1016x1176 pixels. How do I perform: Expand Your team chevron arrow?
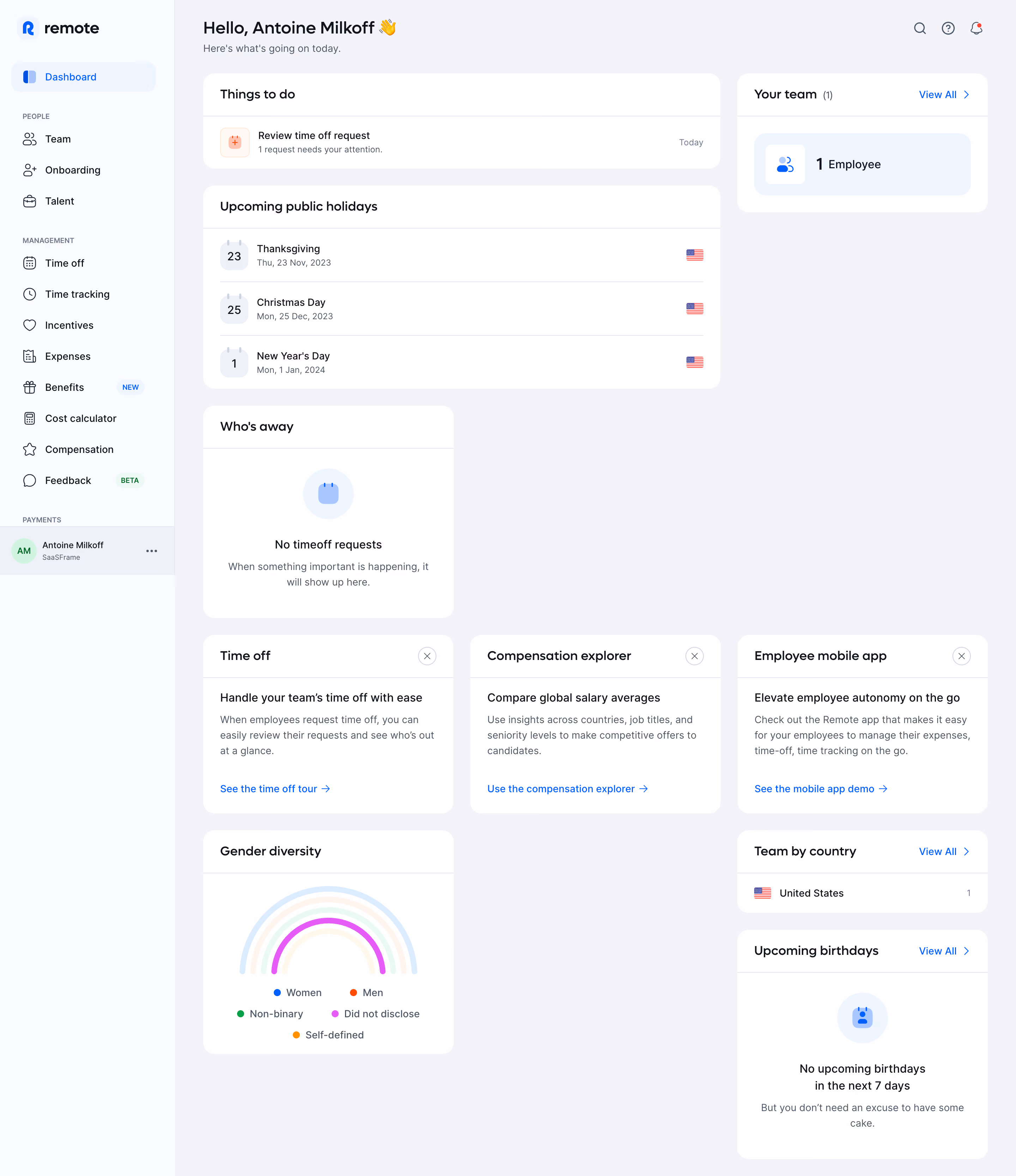coord(966,95)
